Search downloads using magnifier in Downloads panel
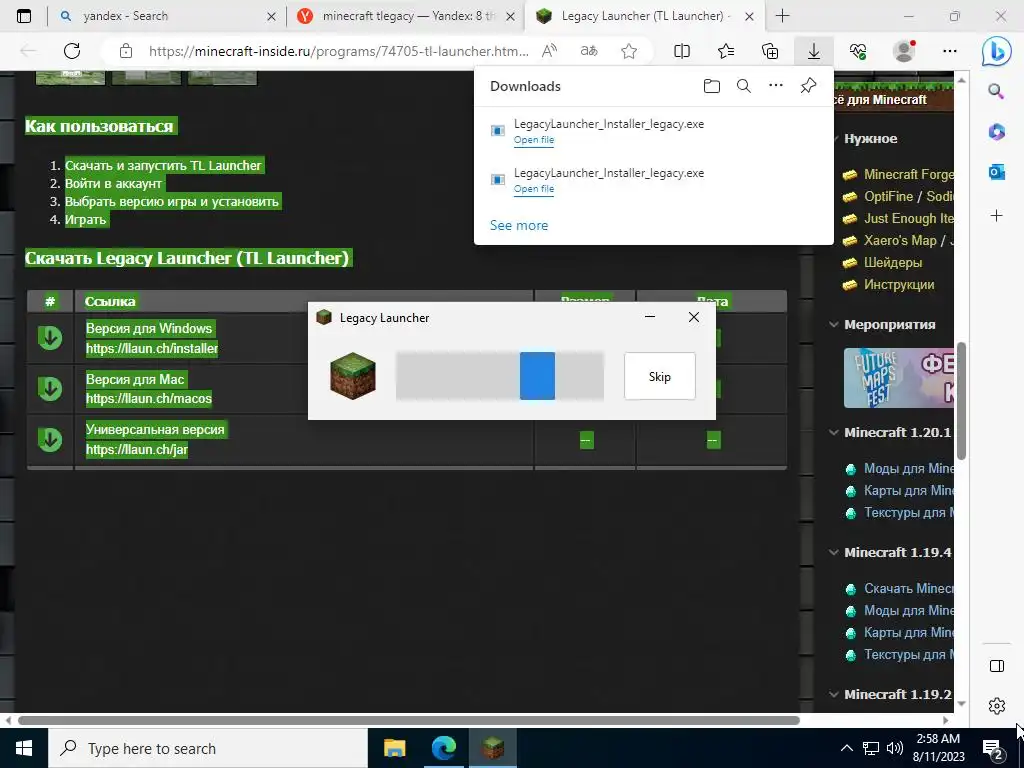1024x768 pixels. pyautogui.click(x=743, y=86)
